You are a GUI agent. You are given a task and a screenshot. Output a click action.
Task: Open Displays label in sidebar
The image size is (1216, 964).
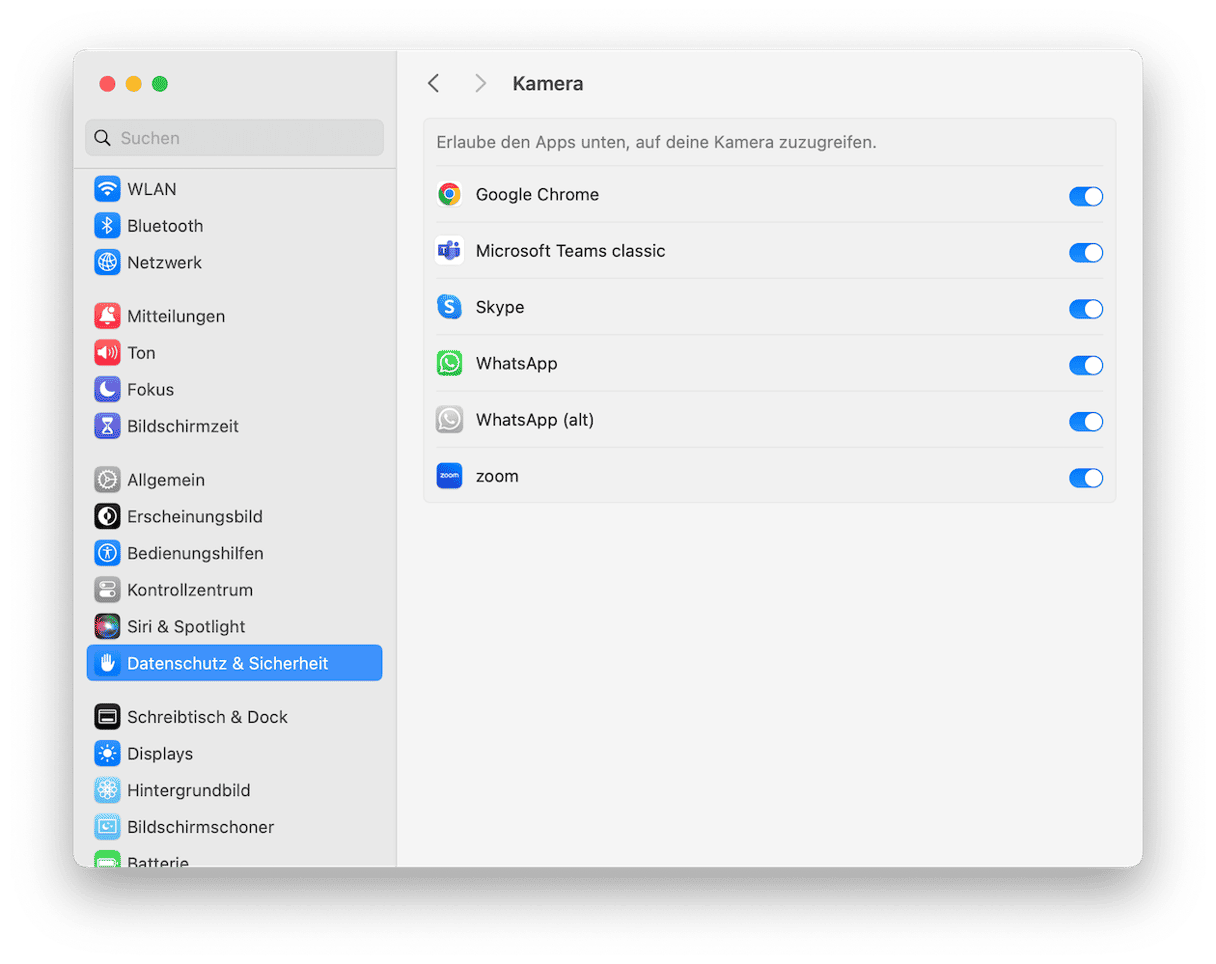pyautogui.click(x=160, y=754)
